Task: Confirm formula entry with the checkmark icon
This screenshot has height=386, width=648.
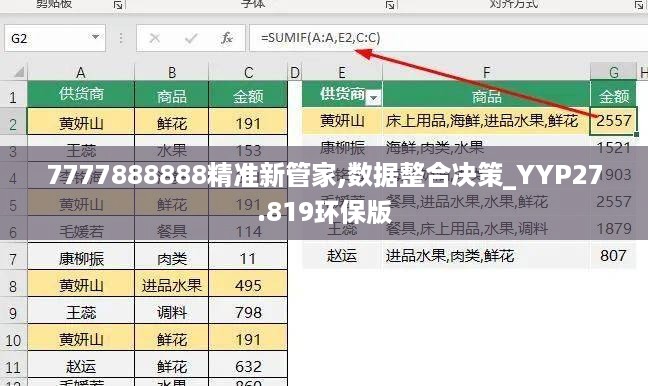Action: [191, 38]
